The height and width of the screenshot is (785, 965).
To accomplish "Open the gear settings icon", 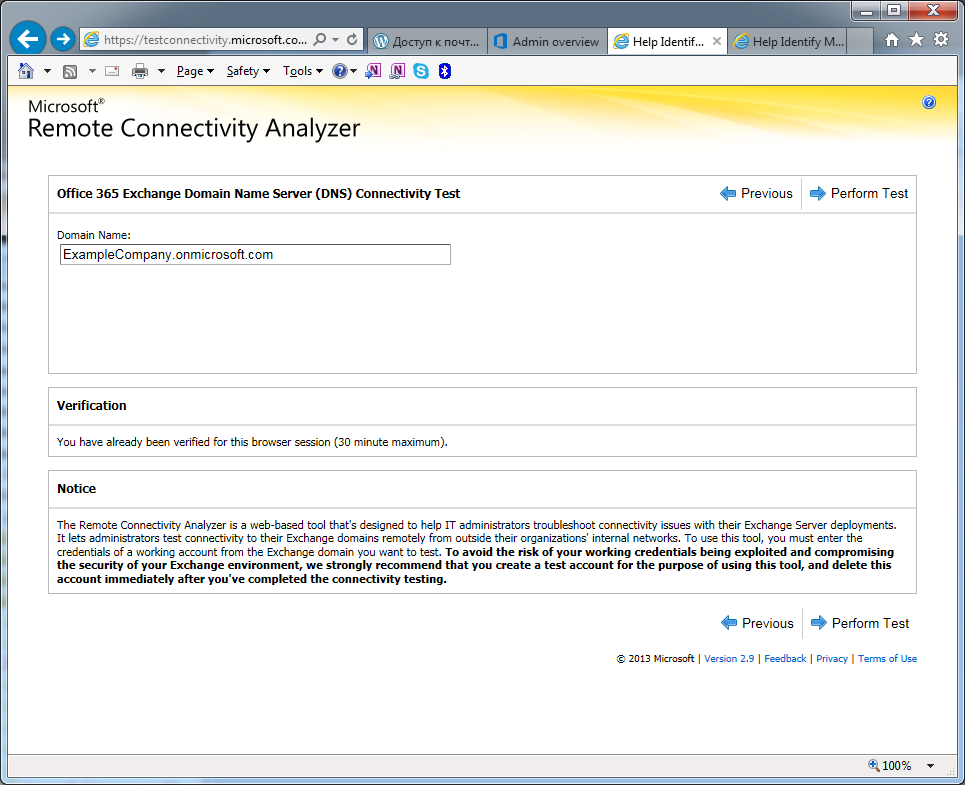I will [941, 40].
